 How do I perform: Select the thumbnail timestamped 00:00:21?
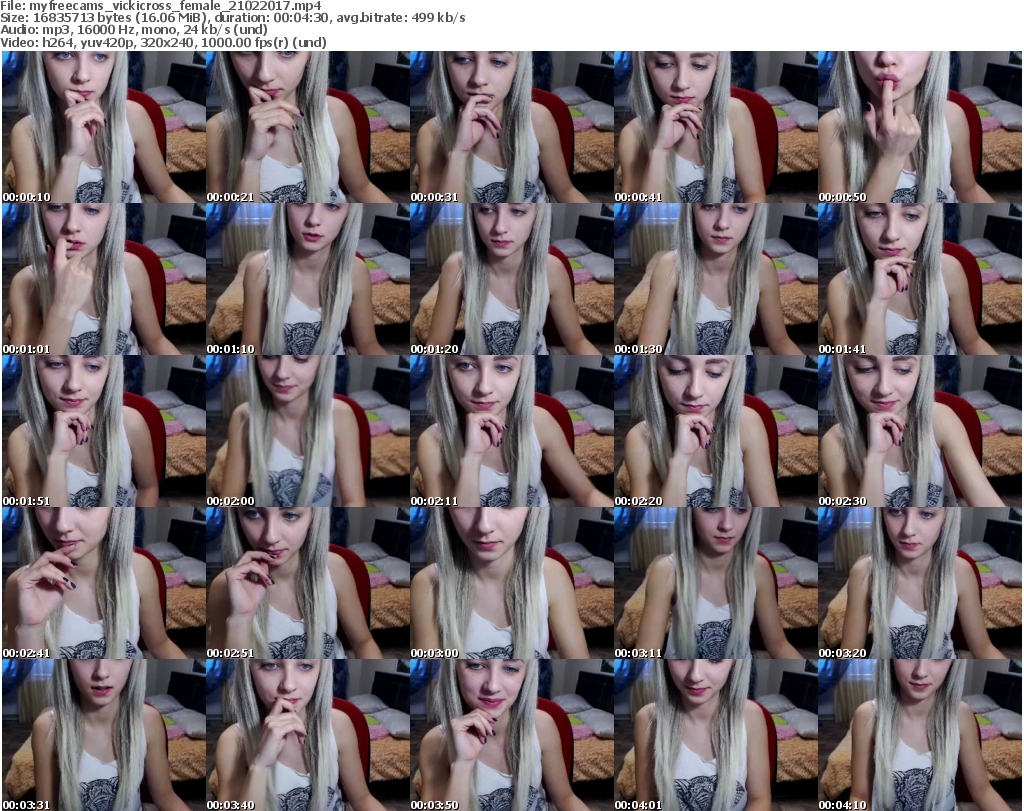coord(308,127)
